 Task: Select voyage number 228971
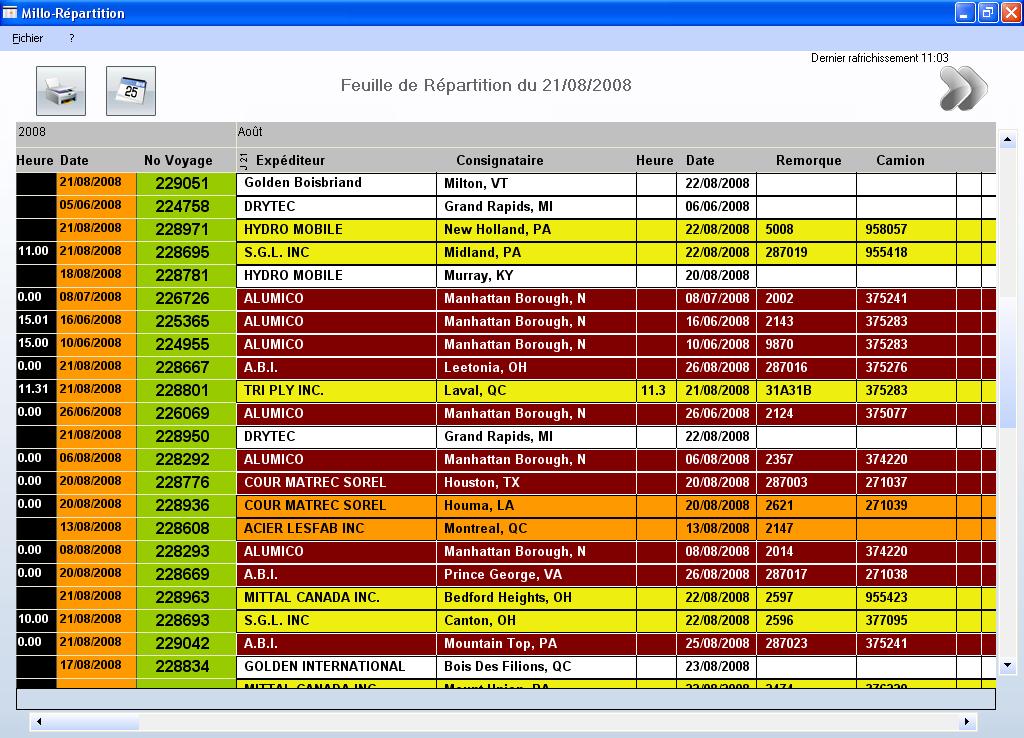tap(185, 229)
